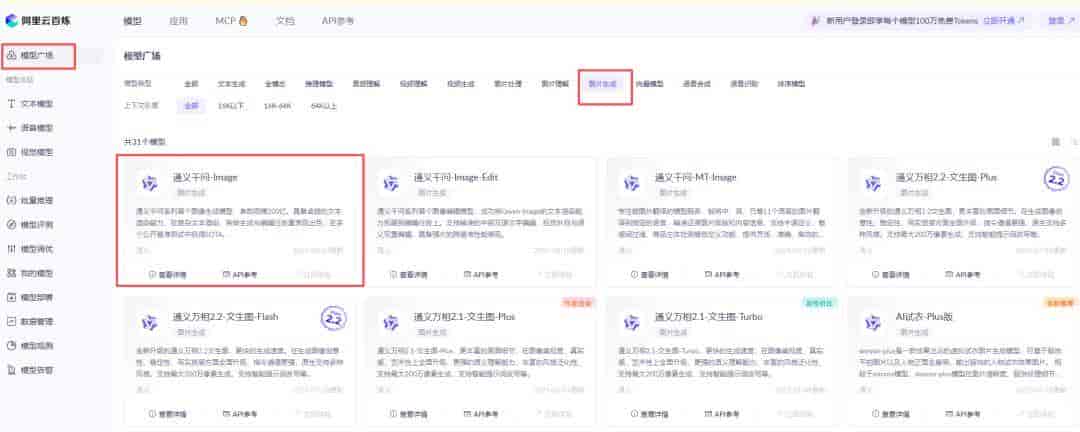1080x432 pixels.
Task: Set context length filter to 64K以上
Action: click(324, 106)
